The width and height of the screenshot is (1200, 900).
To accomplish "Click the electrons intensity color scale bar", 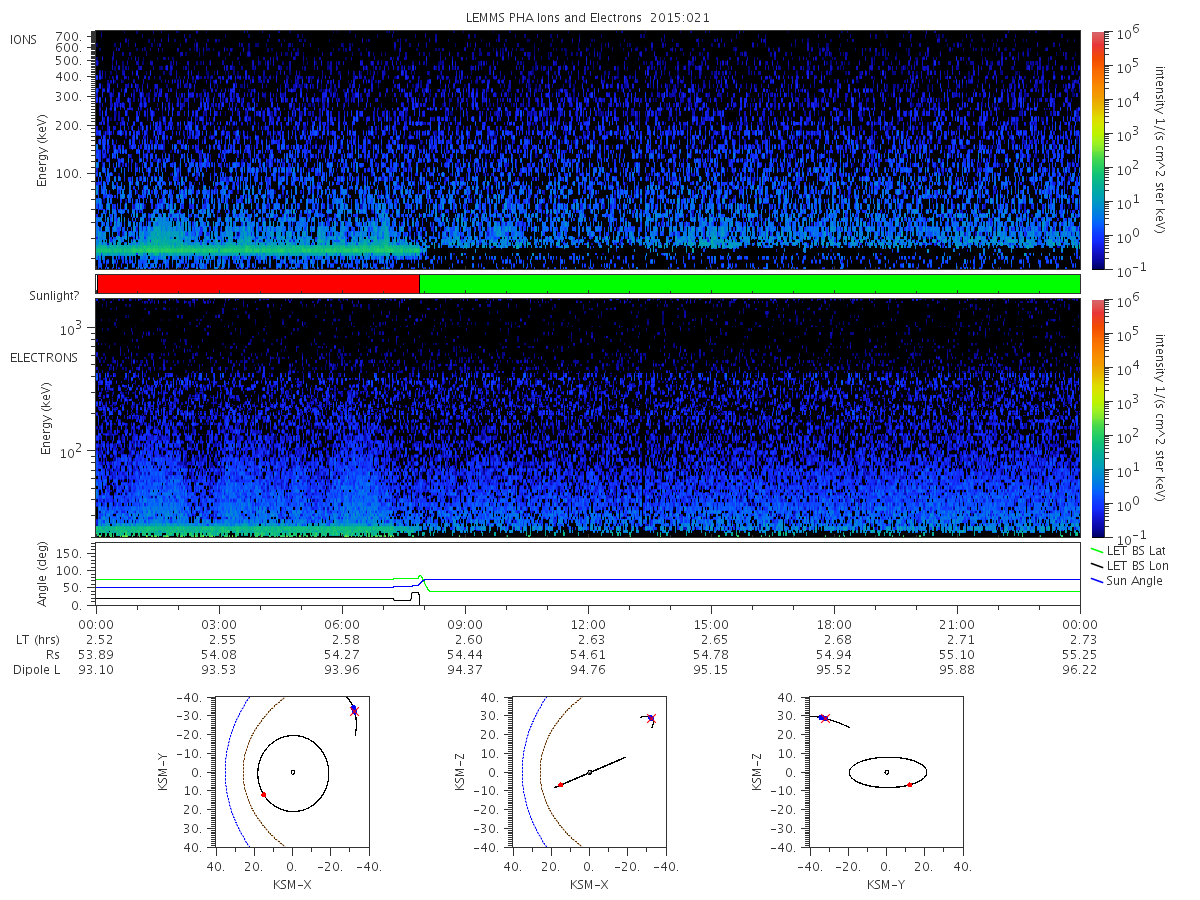I will (1097, 417).
